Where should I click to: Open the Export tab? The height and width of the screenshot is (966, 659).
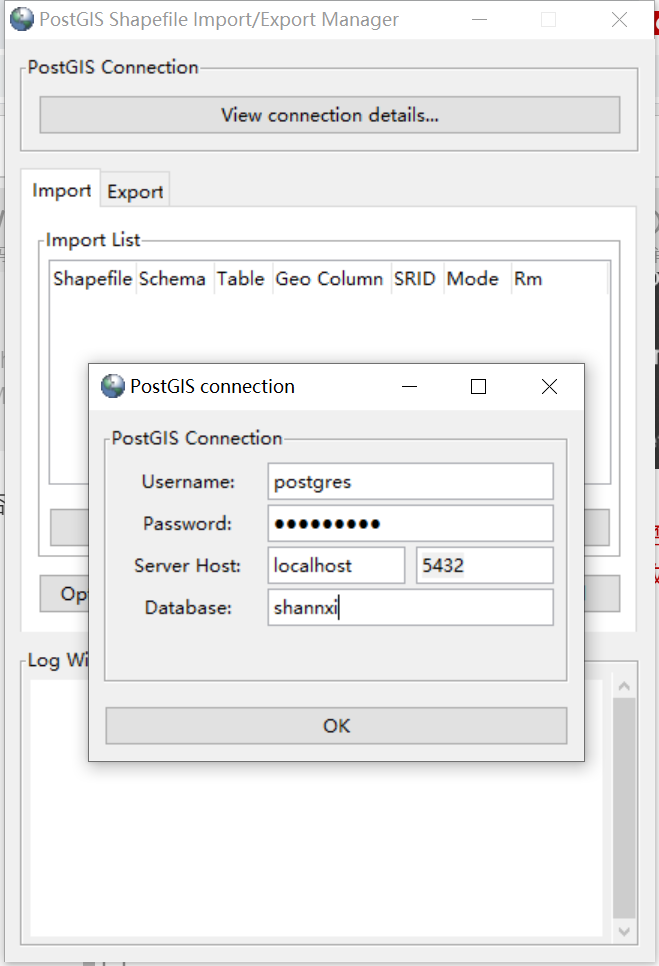[135, 192]
